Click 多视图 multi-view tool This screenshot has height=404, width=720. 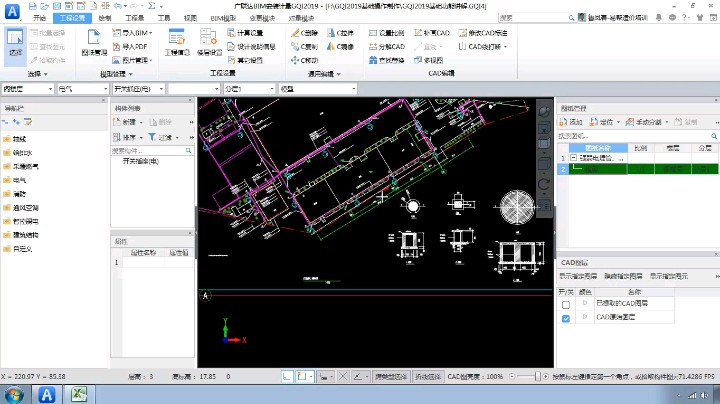click(x=428, y=60)
